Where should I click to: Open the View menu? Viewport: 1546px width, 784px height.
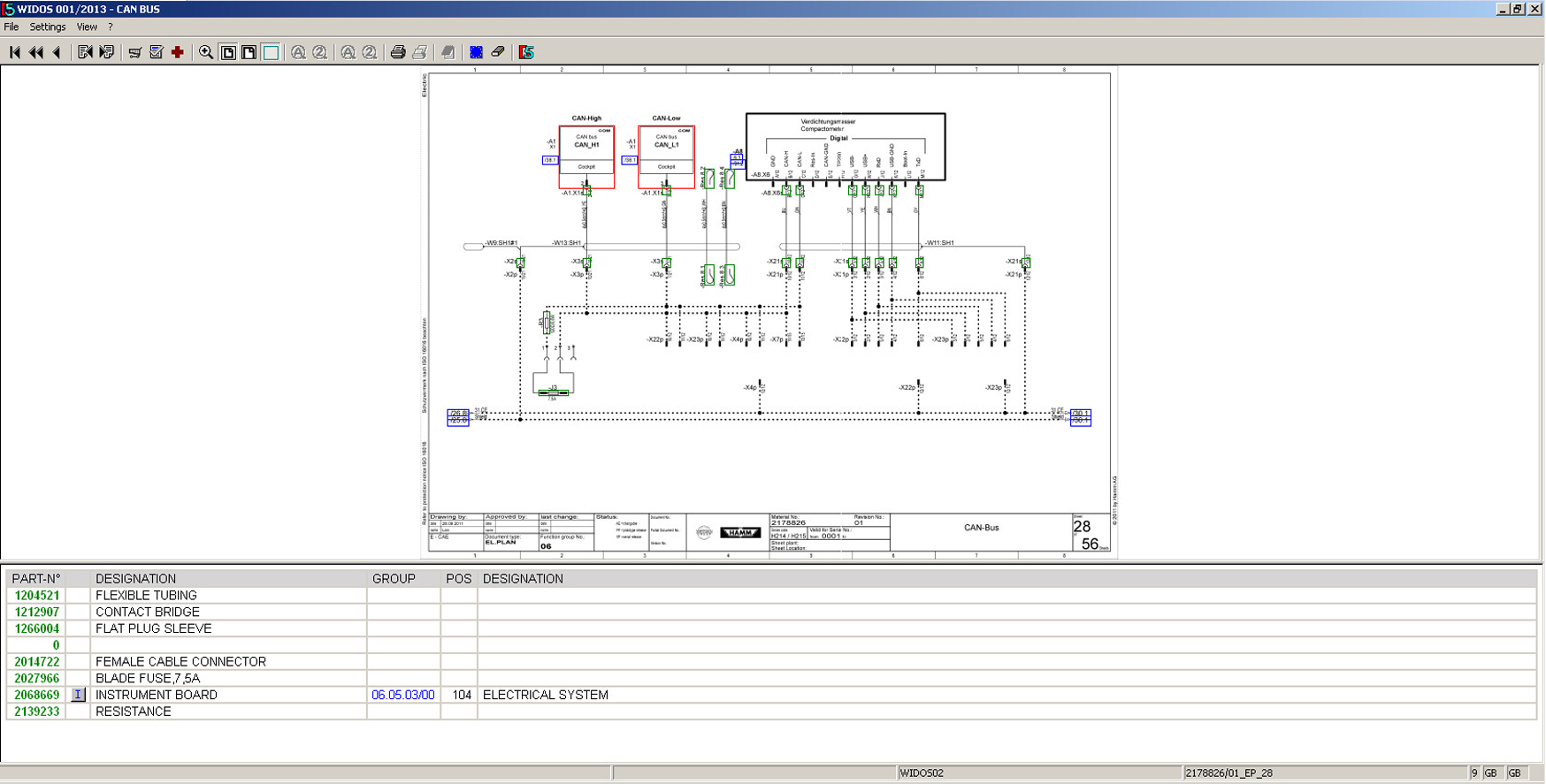pyautogui.click(x=87, y=27)
